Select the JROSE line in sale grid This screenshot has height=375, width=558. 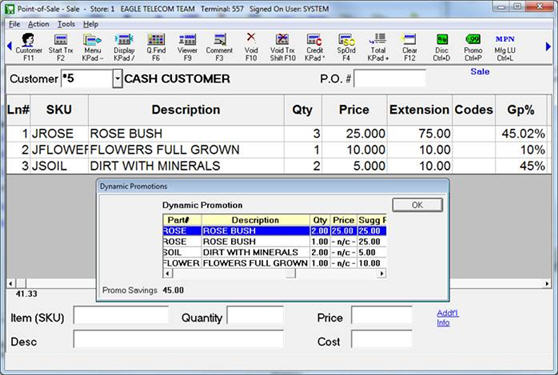pyautogui.click(x=278, y=134)
